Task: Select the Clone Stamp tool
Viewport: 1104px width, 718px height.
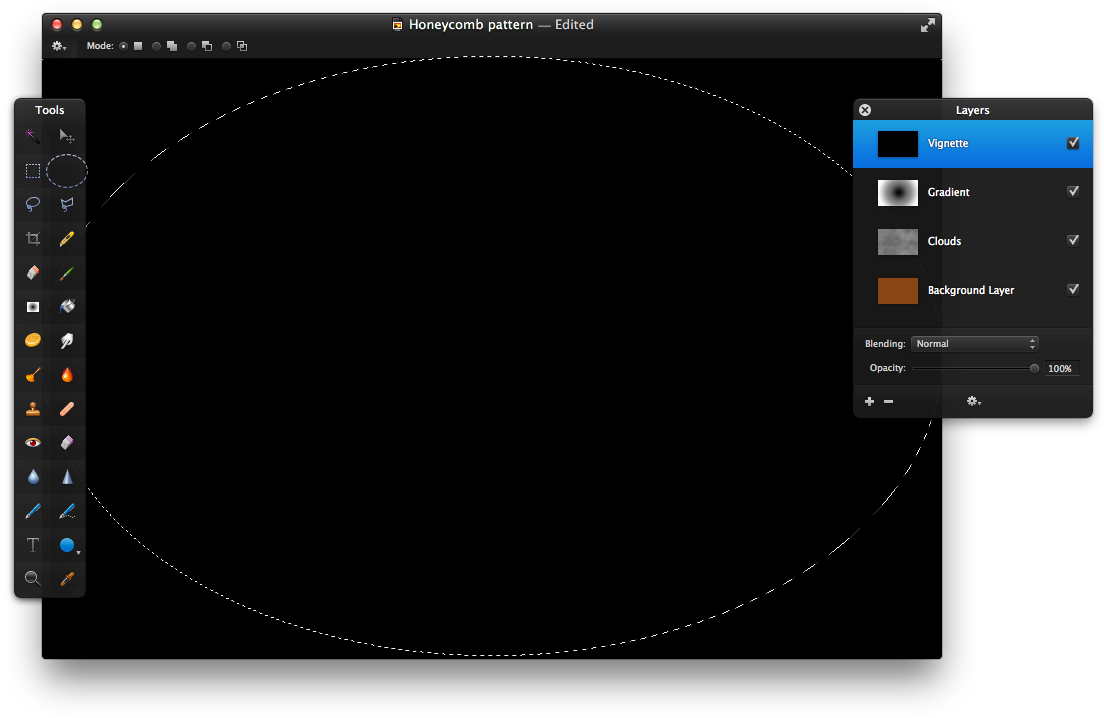Action: coord(32,408)
